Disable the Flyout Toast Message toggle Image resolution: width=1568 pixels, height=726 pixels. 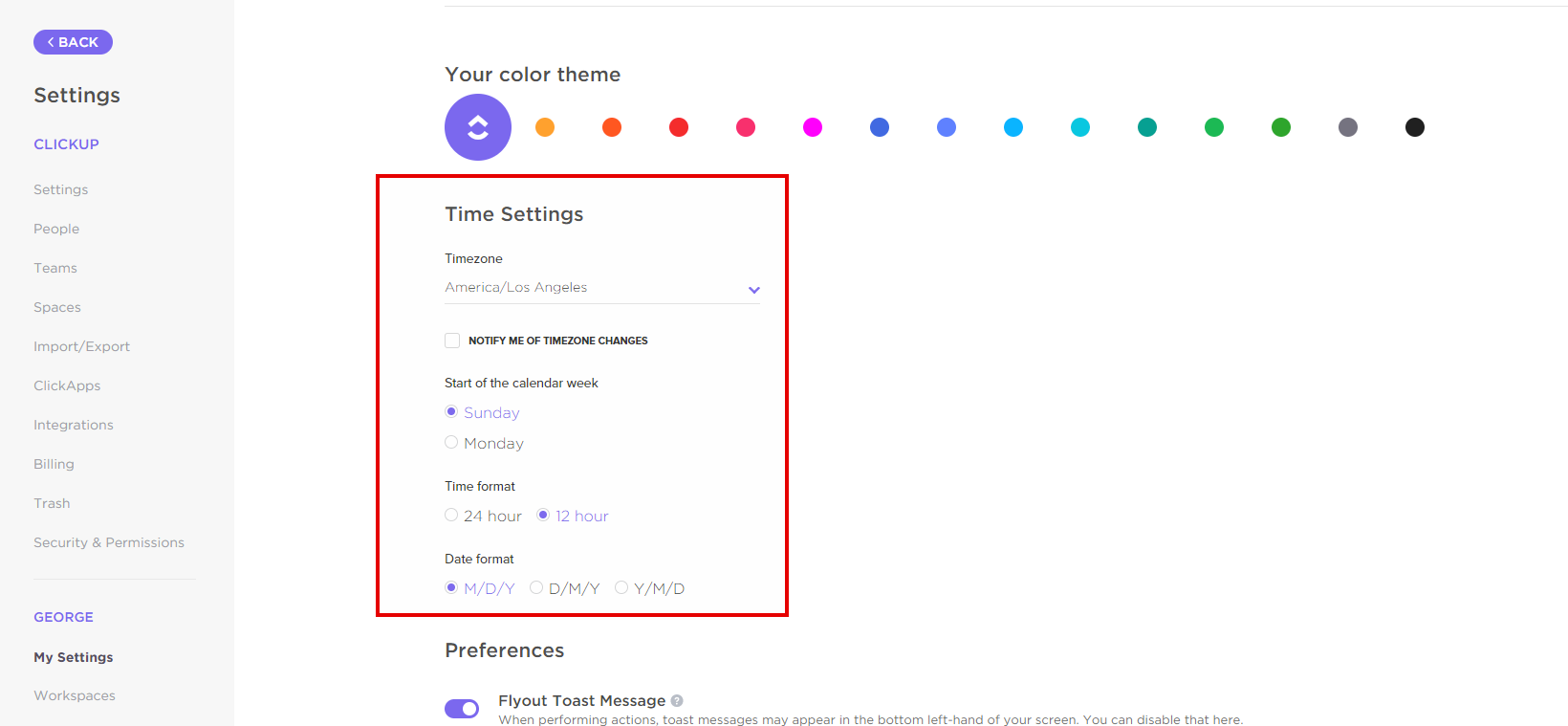[x=462, y=709]
